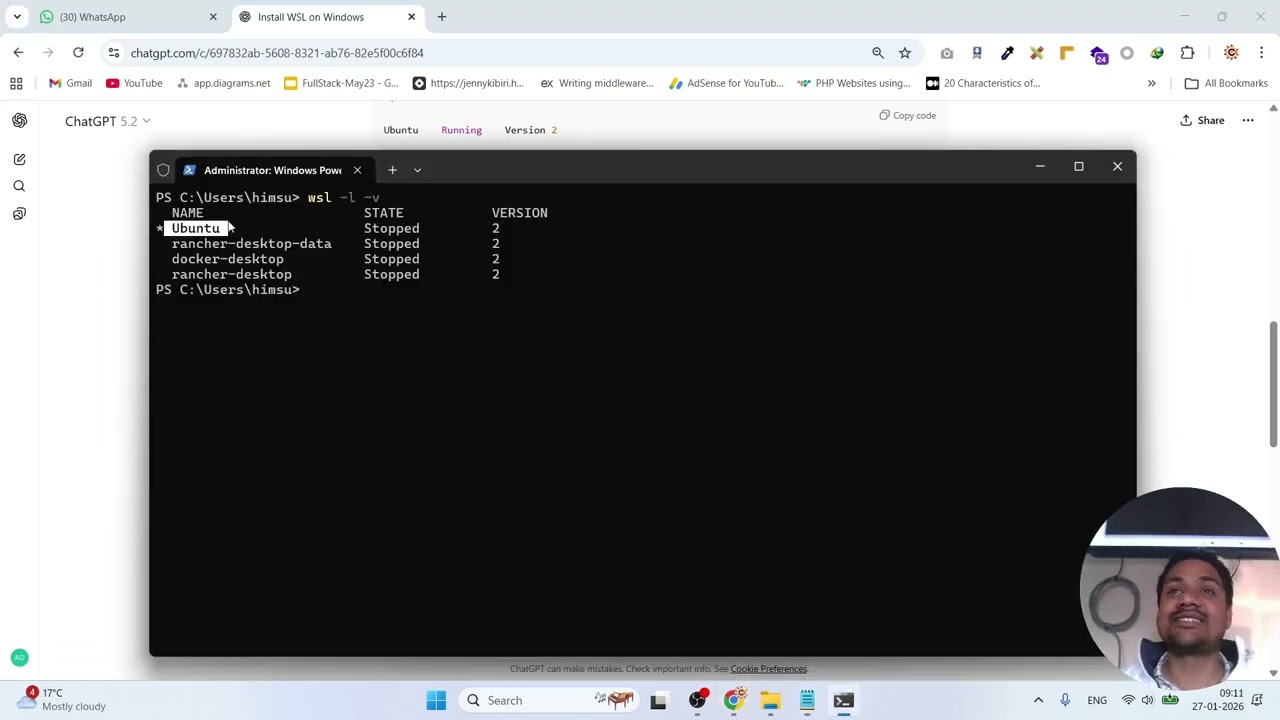The image size is (1280, 720).
Task: Open ChatGPT logo in sidebar
Action: 19,121
